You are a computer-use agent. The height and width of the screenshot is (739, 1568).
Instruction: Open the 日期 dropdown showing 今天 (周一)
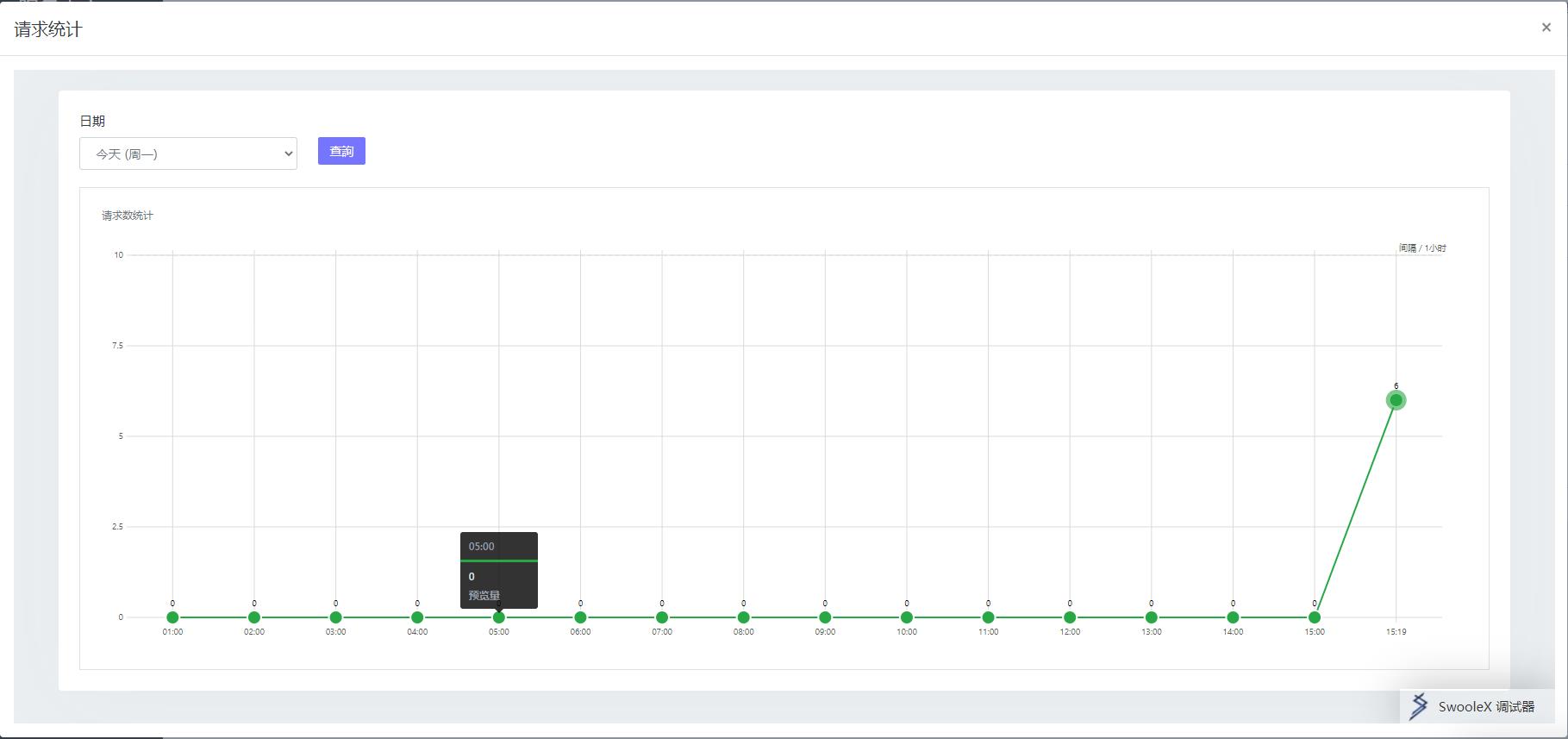[x=188, y=153]
